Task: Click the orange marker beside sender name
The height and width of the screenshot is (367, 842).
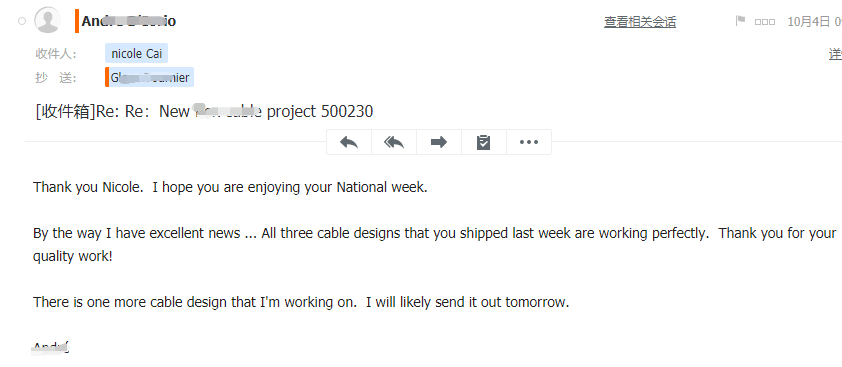Action: point(77,21)
